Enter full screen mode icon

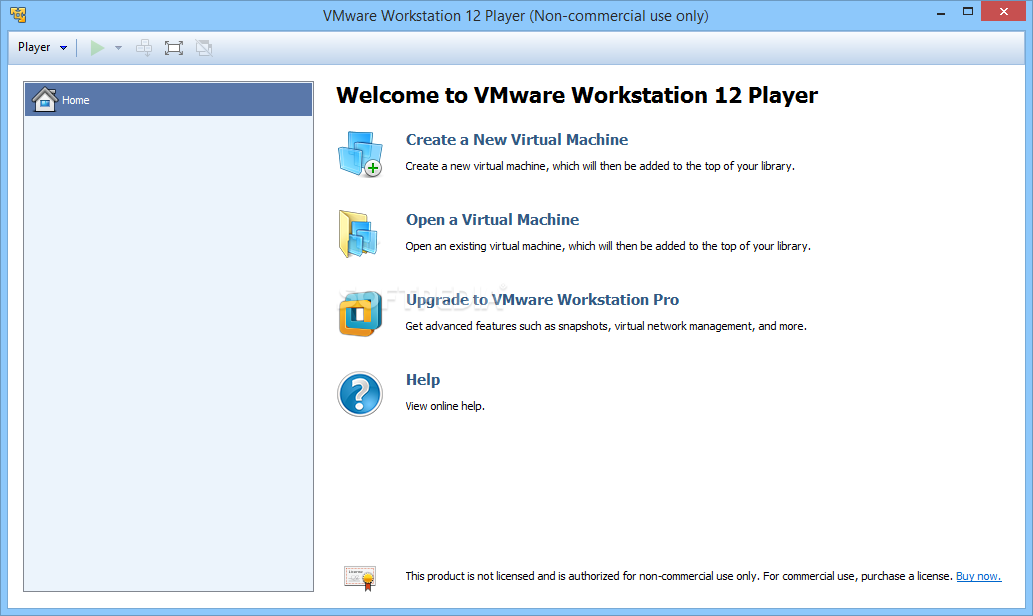tap(174, 47)
